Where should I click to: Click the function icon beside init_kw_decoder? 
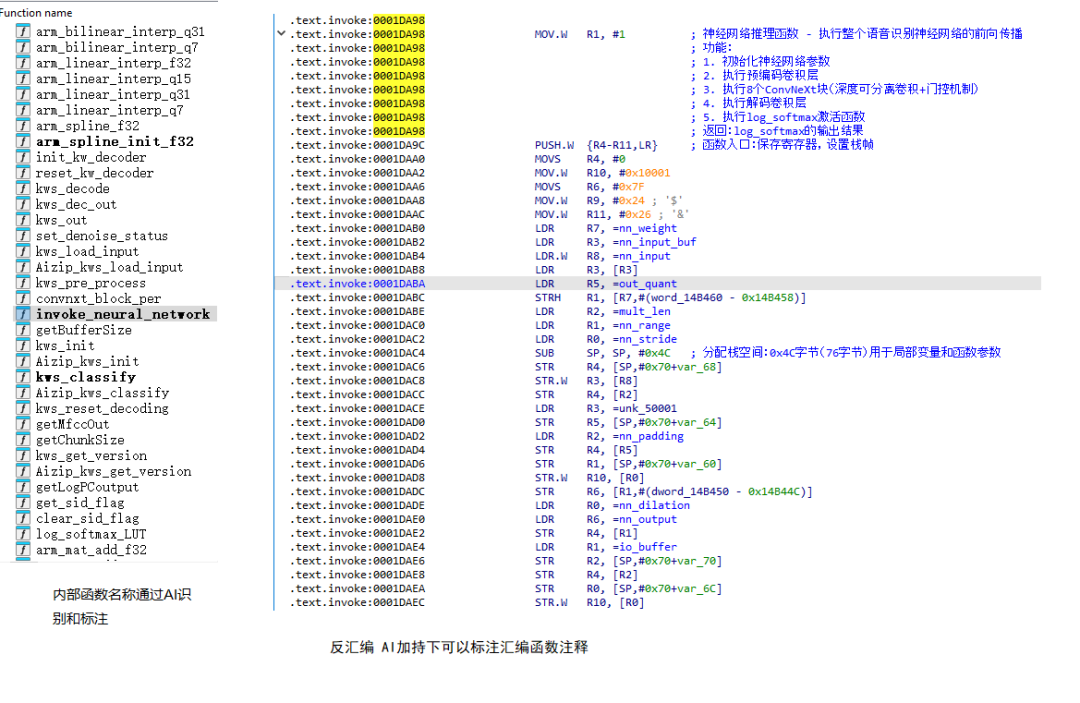pos(23,157)
